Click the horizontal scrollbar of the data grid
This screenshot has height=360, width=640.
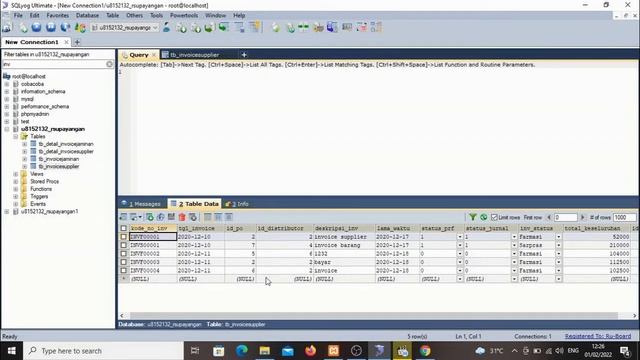pos(373,316)
